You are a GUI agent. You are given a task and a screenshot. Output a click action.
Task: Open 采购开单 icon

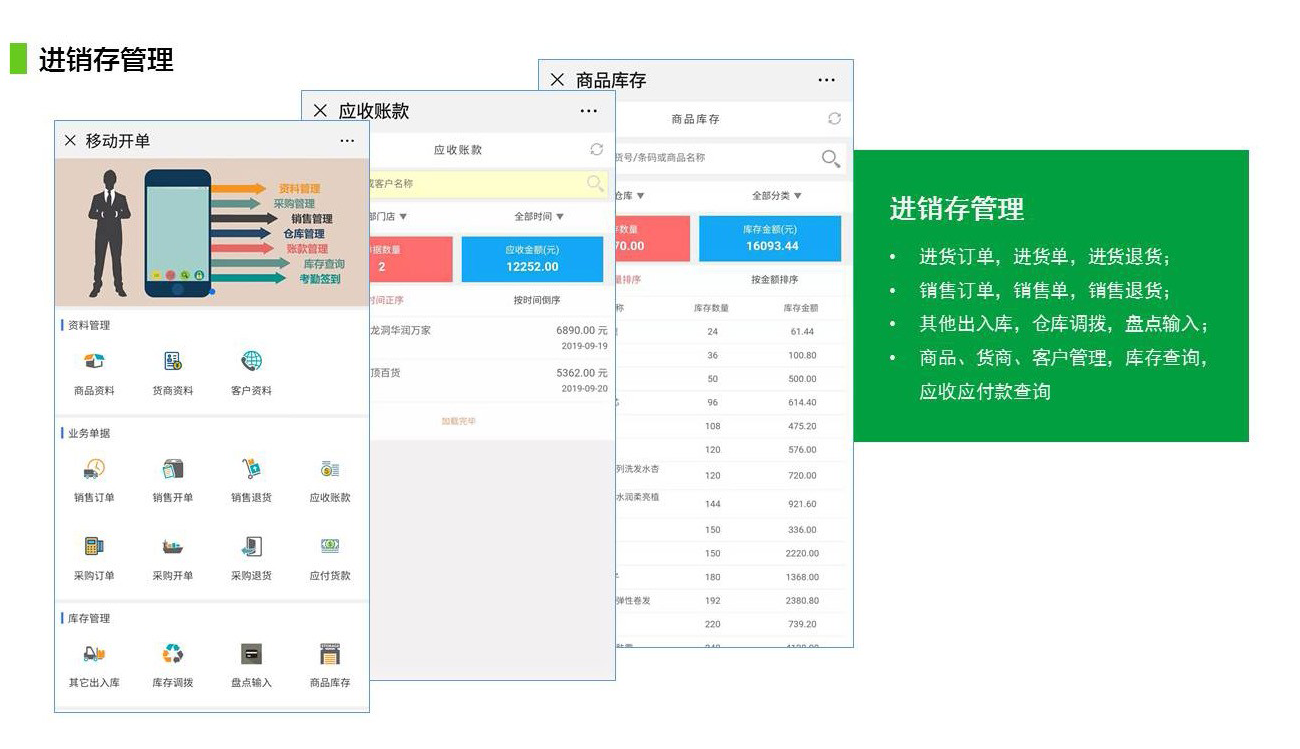pos(173,547)
